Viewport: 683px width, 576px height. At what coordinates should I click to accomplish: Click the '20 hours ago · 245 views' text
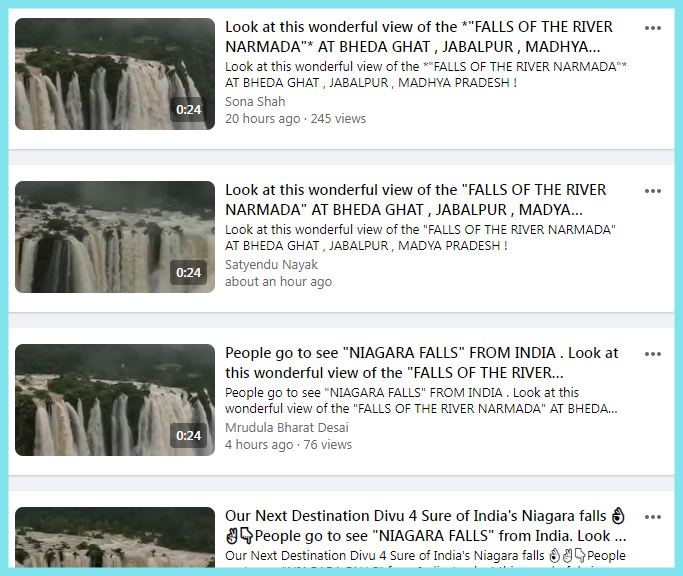pyautogui.click(x=295, y=119)
